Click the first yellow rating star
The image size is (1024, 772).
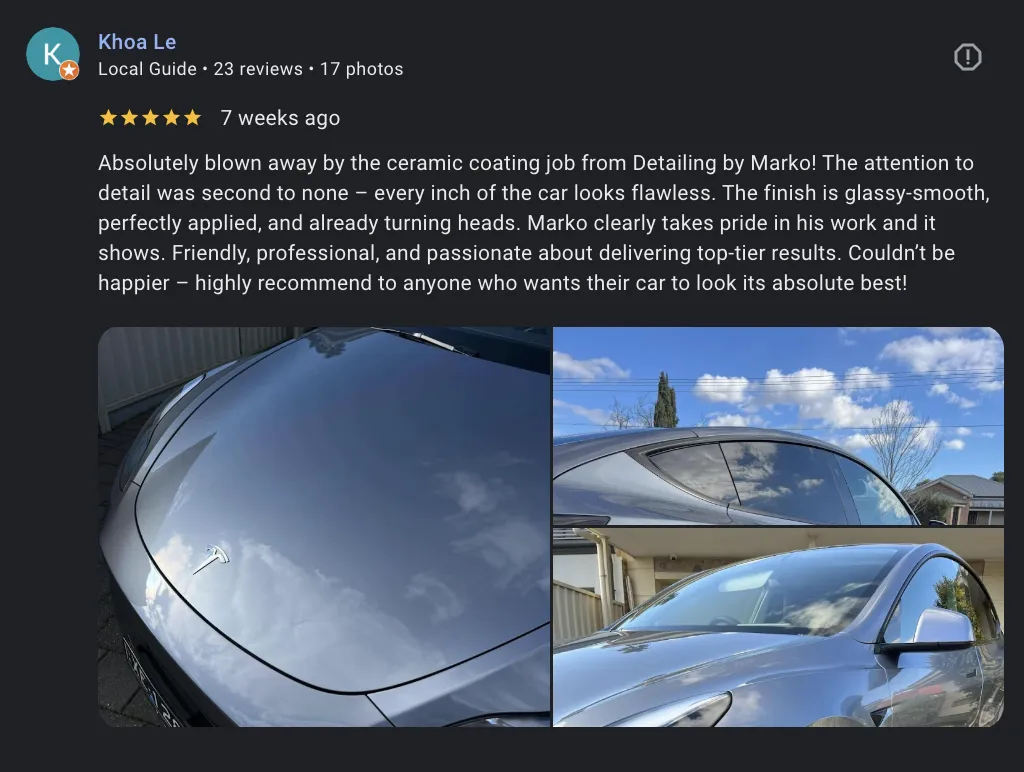click(x=108, y=118)
